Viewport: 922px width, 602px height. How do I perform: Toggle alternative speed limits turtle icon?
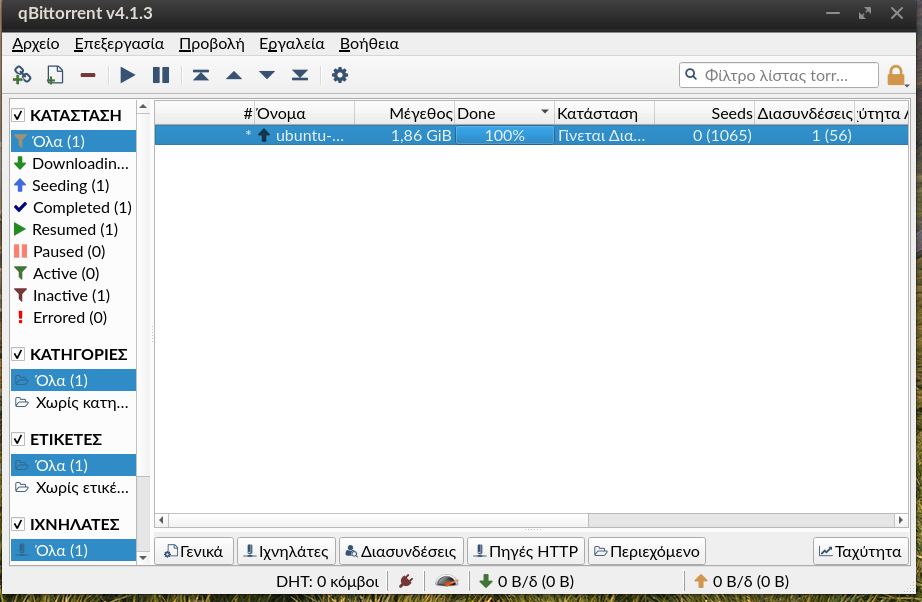(x=447, y=581)
